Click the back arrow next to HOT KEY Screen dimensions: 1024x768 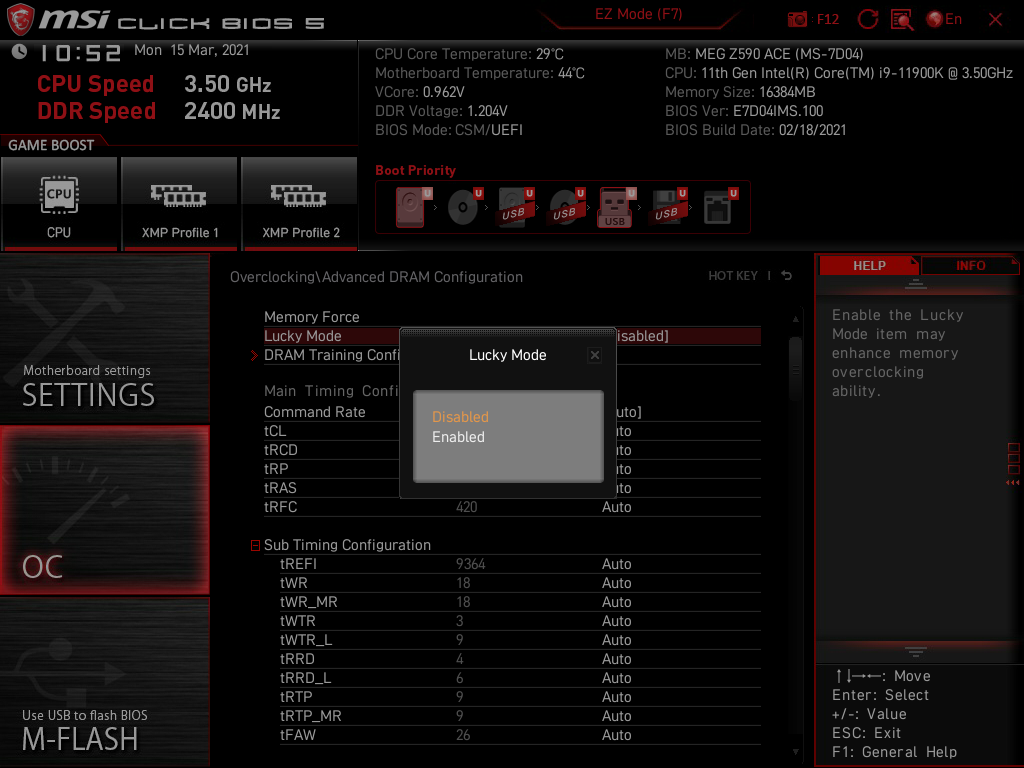[x=787, y=276]
